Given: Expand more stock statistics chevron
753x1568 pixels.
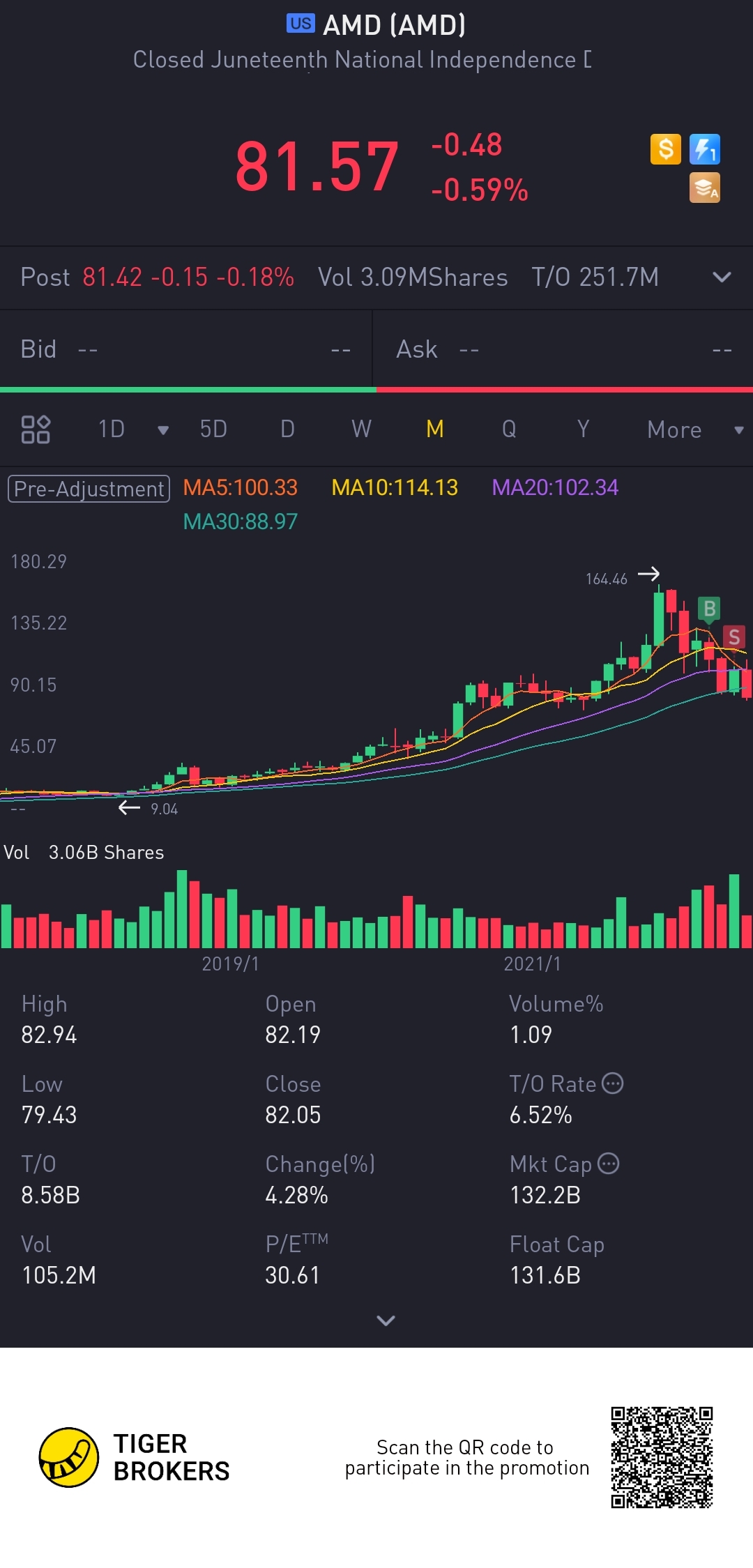Looking at the screenshot, I should [386, 1320].
